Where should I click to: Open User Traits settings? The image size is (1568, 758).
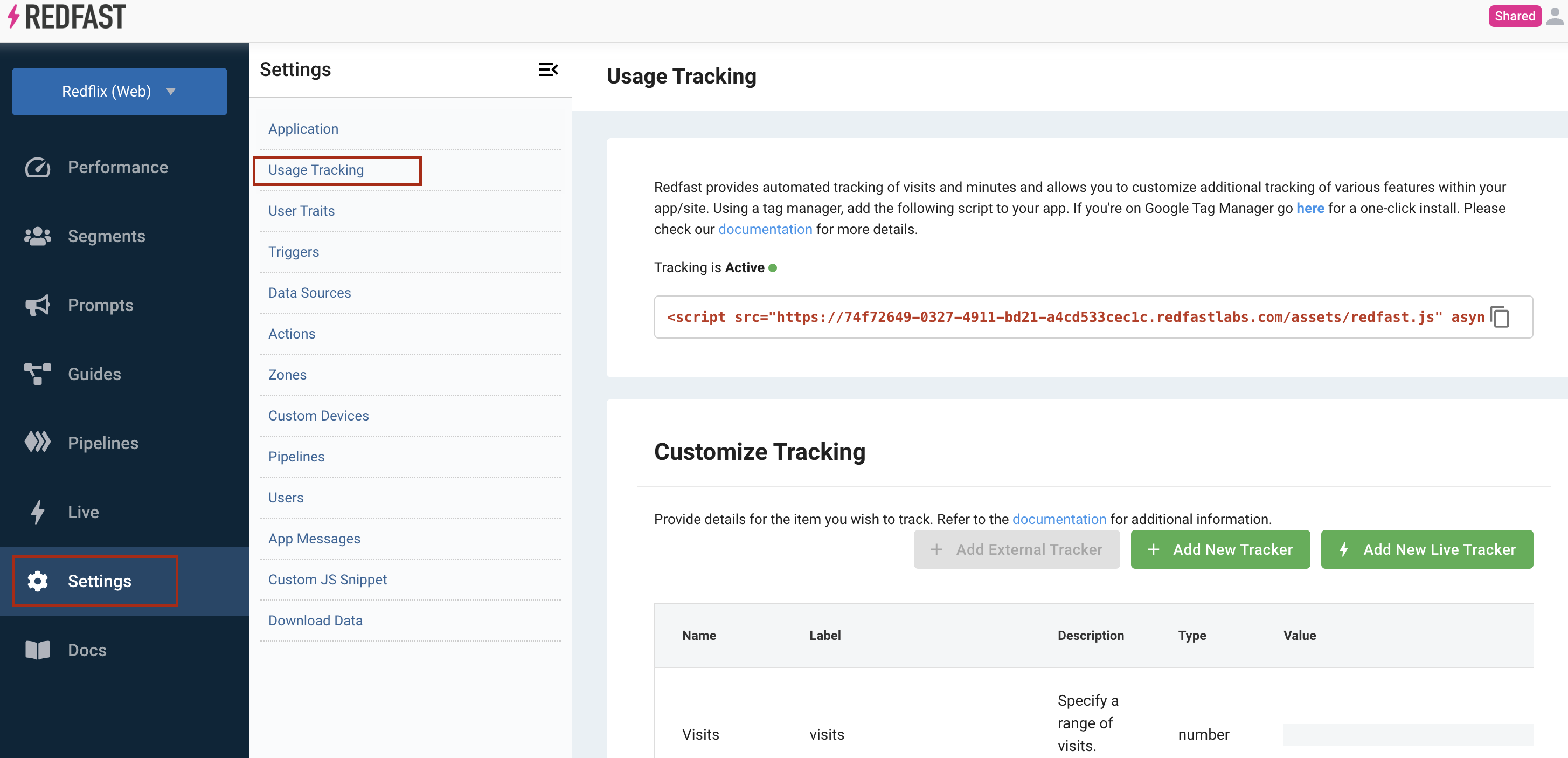(x=301, y=211)
